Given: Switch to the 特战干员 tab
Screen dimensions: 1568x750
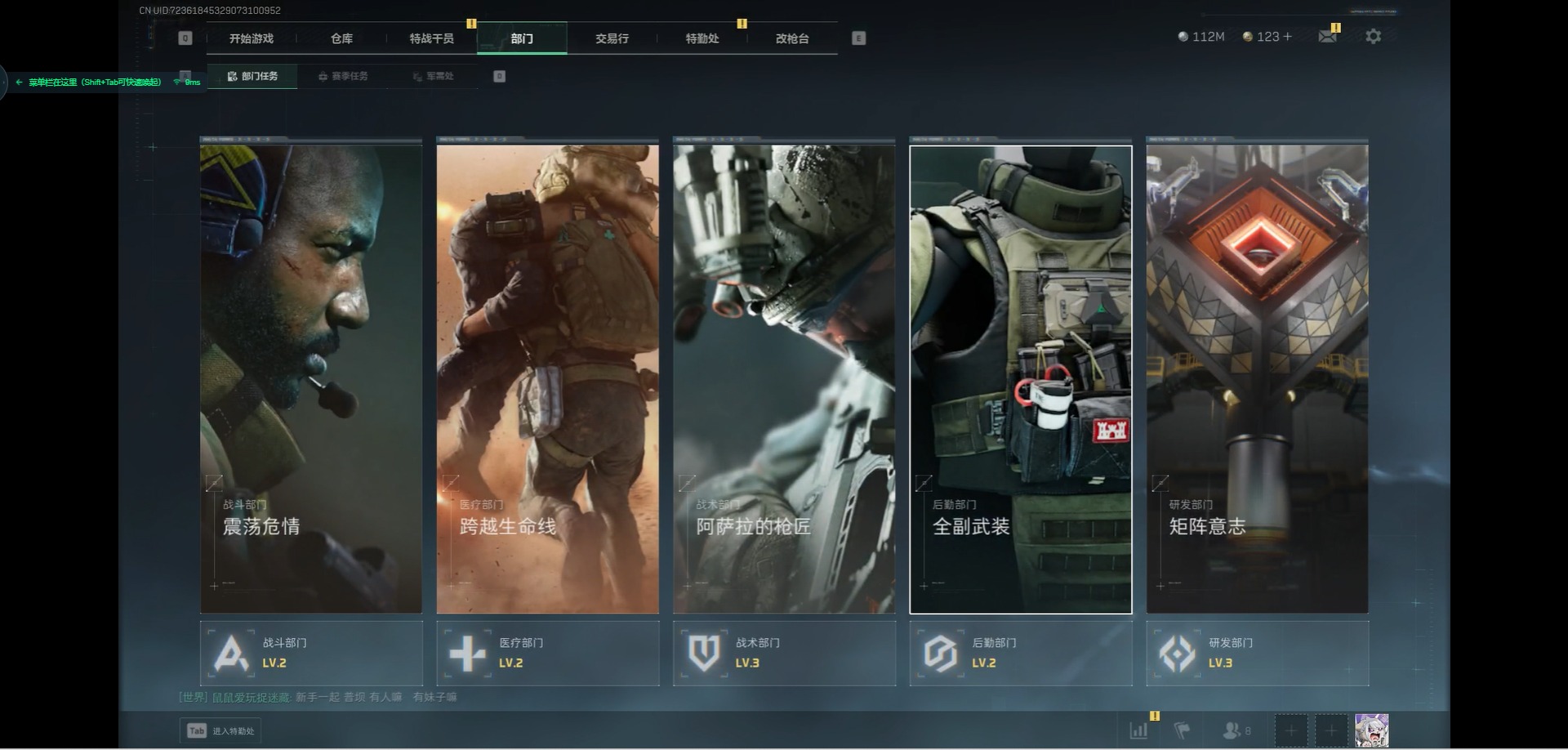Looking at the screenshot, I should coord(432,38).
